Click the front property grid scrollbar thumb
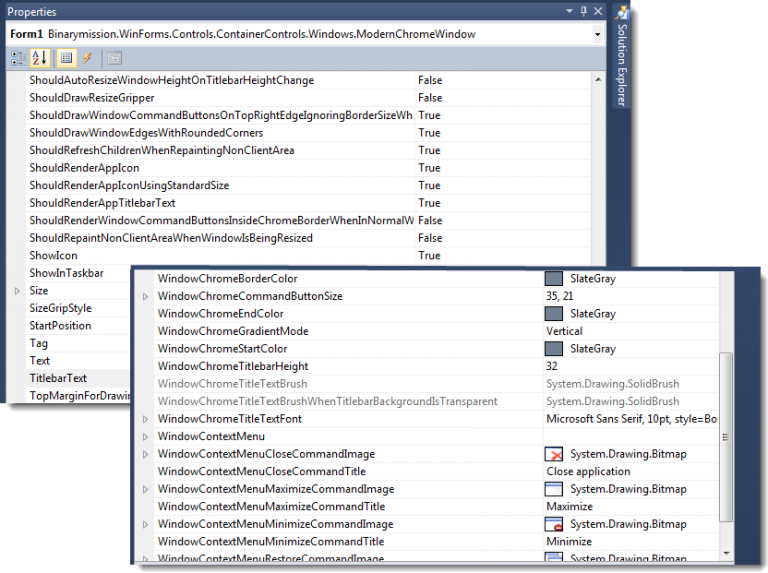 point(726,437)
